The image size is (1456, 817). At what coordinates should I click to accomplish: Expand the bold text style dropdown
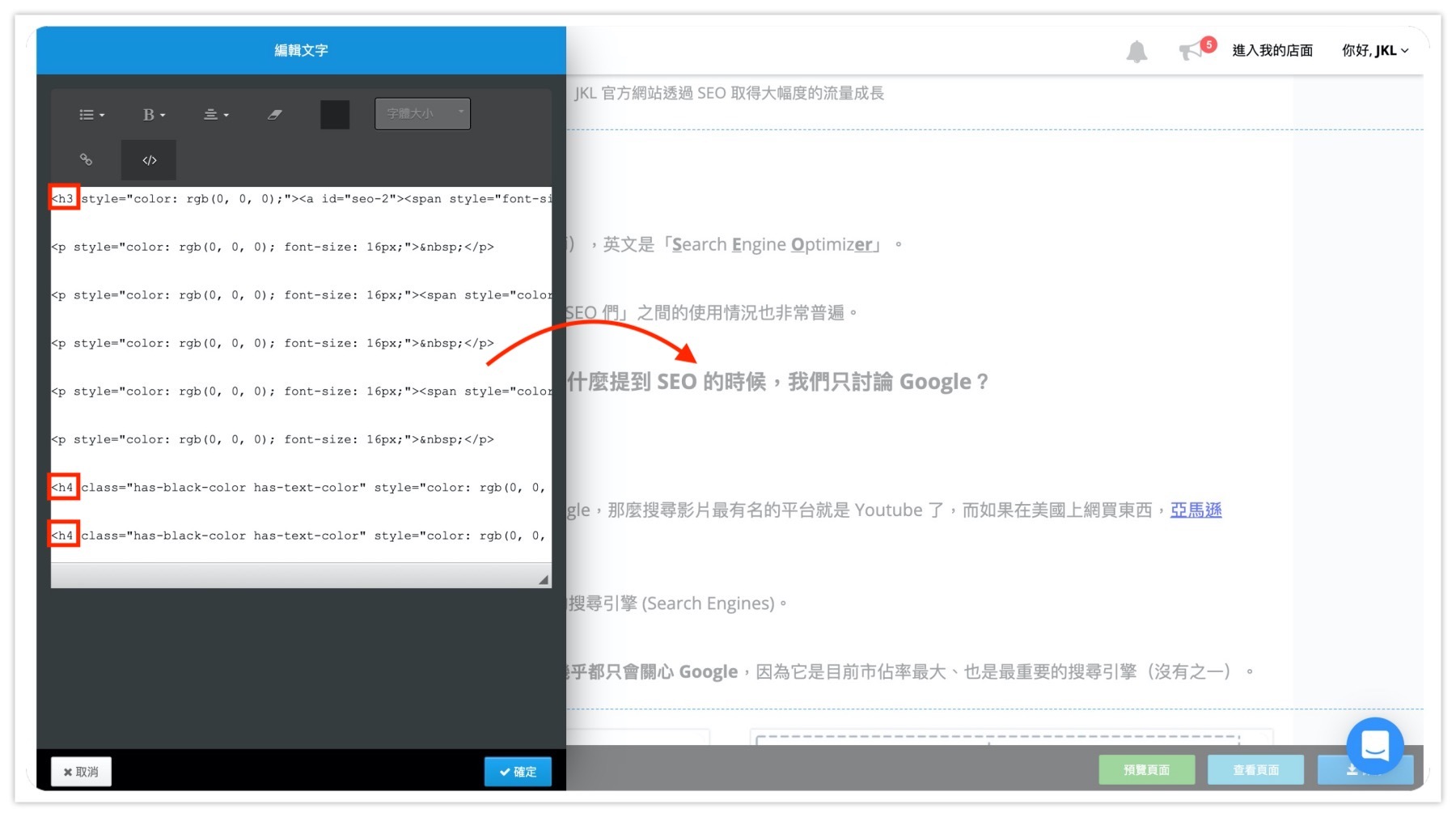(x=154, y=115)
